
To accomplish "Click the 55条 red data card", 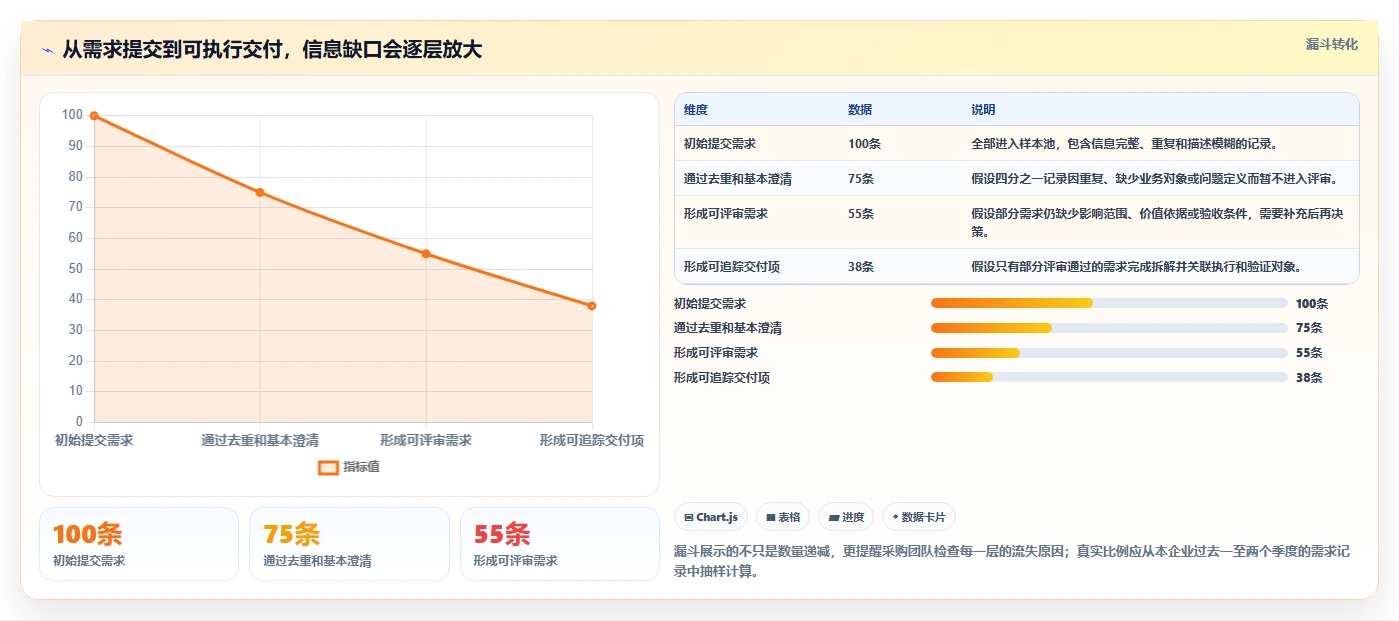I will (x=560, y=544).
